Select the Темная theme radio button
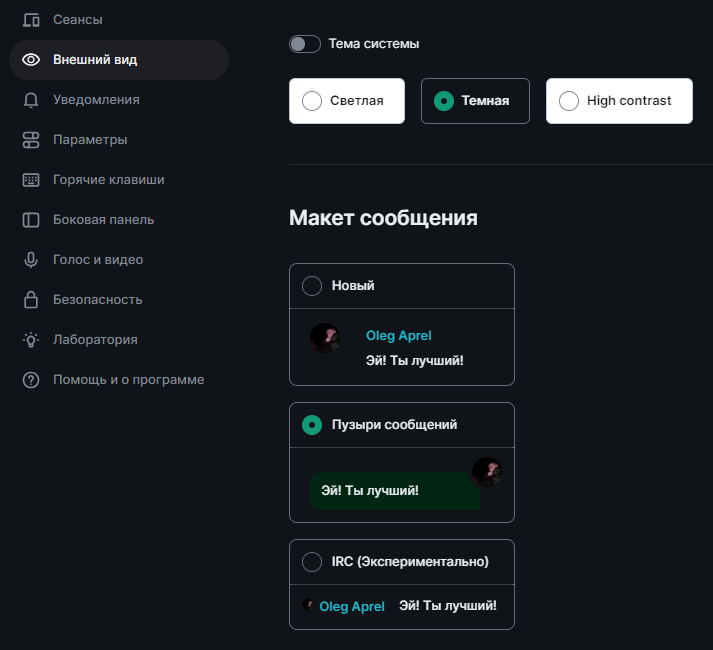This screenshot has height=650, width=713. tap(444, 101)
